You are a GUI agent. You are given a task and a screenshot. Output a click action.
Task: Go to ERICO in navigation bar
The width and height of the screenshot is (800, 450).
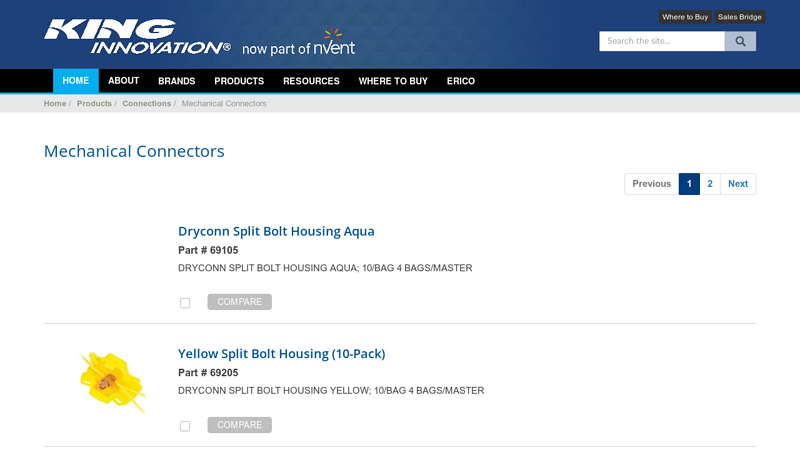(461, 81)
